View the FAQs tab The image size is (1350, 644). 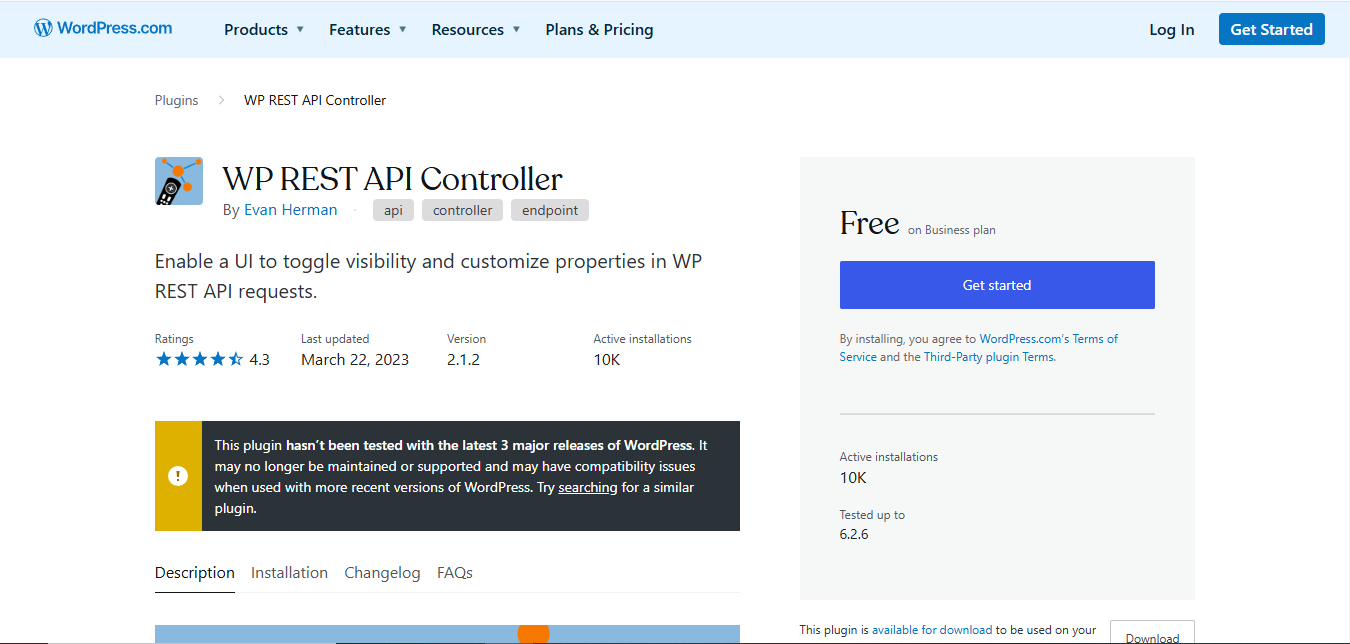[x=454, y=573]
